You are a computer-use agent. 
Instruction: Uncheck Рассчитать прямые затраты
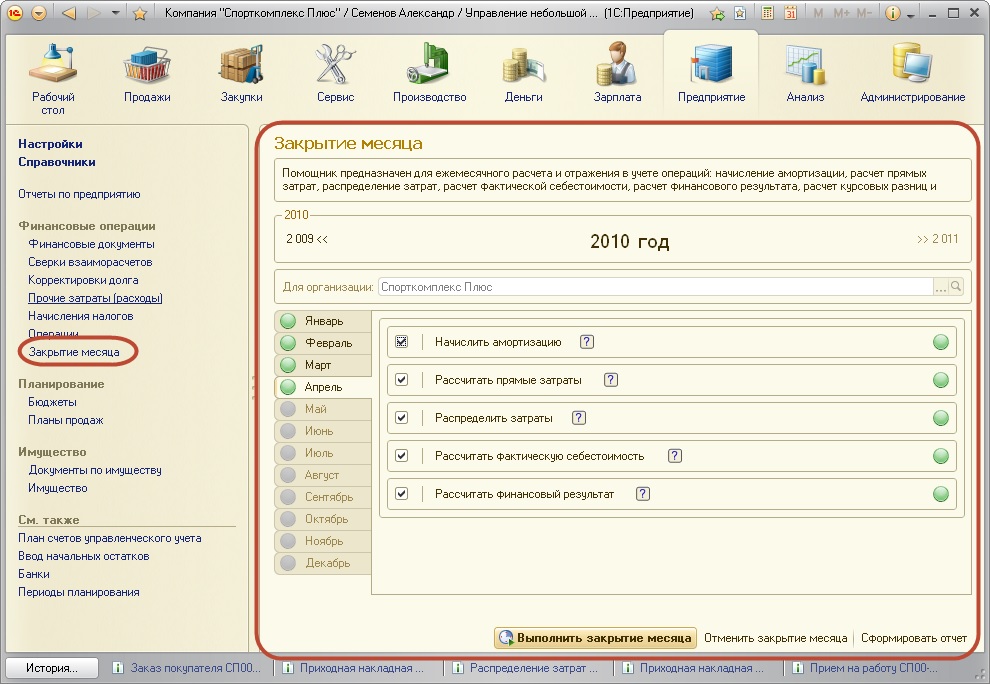click(402, 380)
